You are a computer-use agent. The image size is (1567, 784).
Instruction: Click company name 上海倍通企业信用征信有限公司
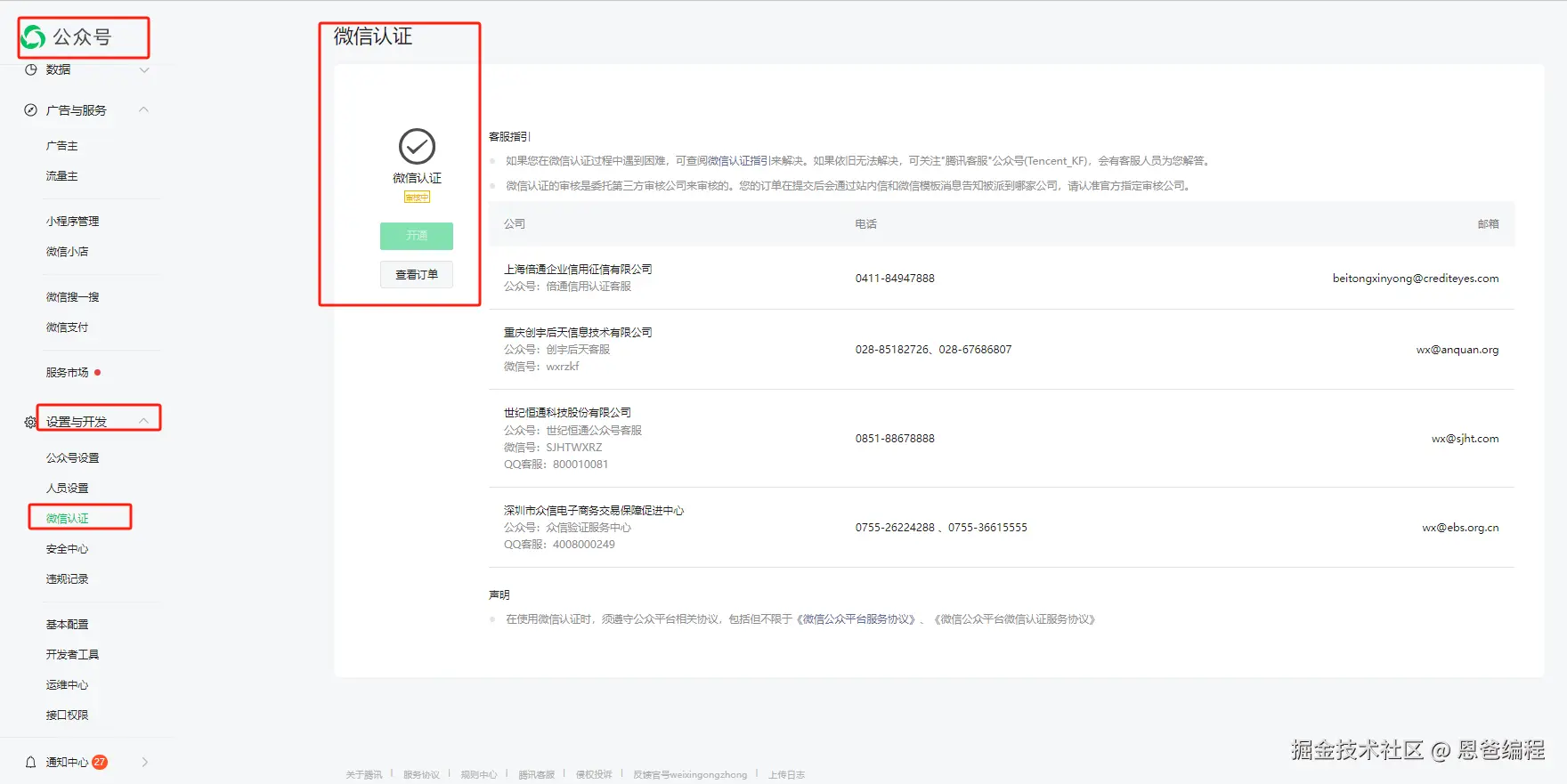[x=578, y=270]
